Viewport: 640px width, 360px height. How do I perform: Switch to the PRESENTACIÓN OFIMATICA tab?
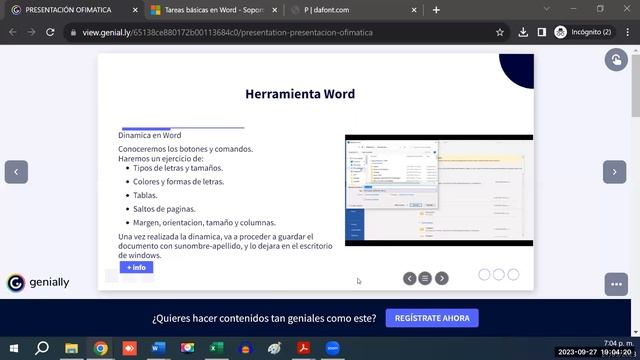tap(69, 10)
